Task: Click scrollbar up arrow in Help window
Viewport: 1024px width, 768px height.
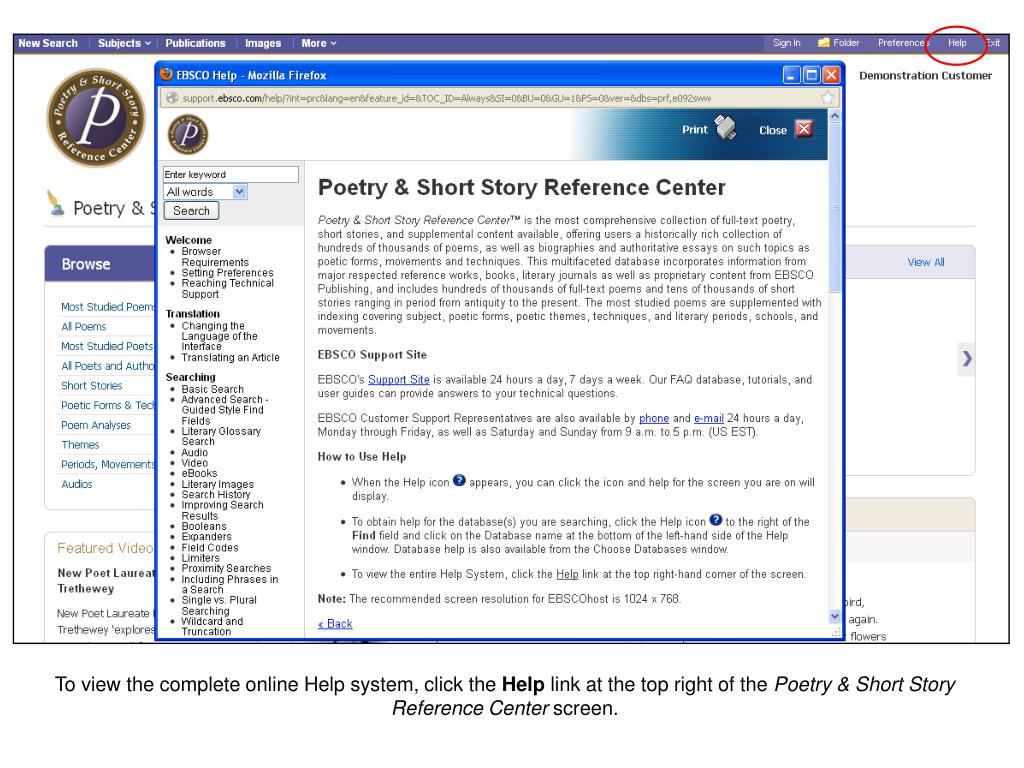Action: [834, 116]
